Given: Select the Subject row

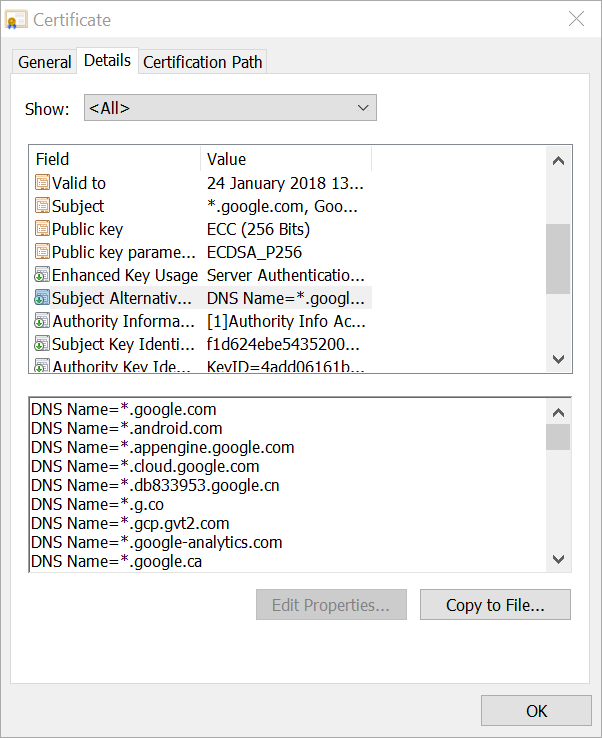Looking at the screenshot, I should [x=201, y=206].
